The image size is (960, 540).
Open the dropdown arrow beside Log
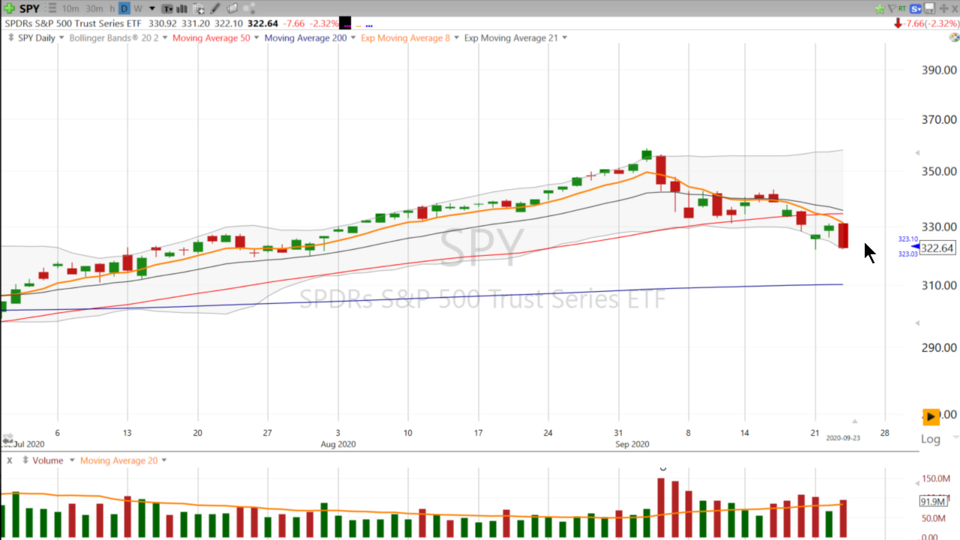[955, 438]
